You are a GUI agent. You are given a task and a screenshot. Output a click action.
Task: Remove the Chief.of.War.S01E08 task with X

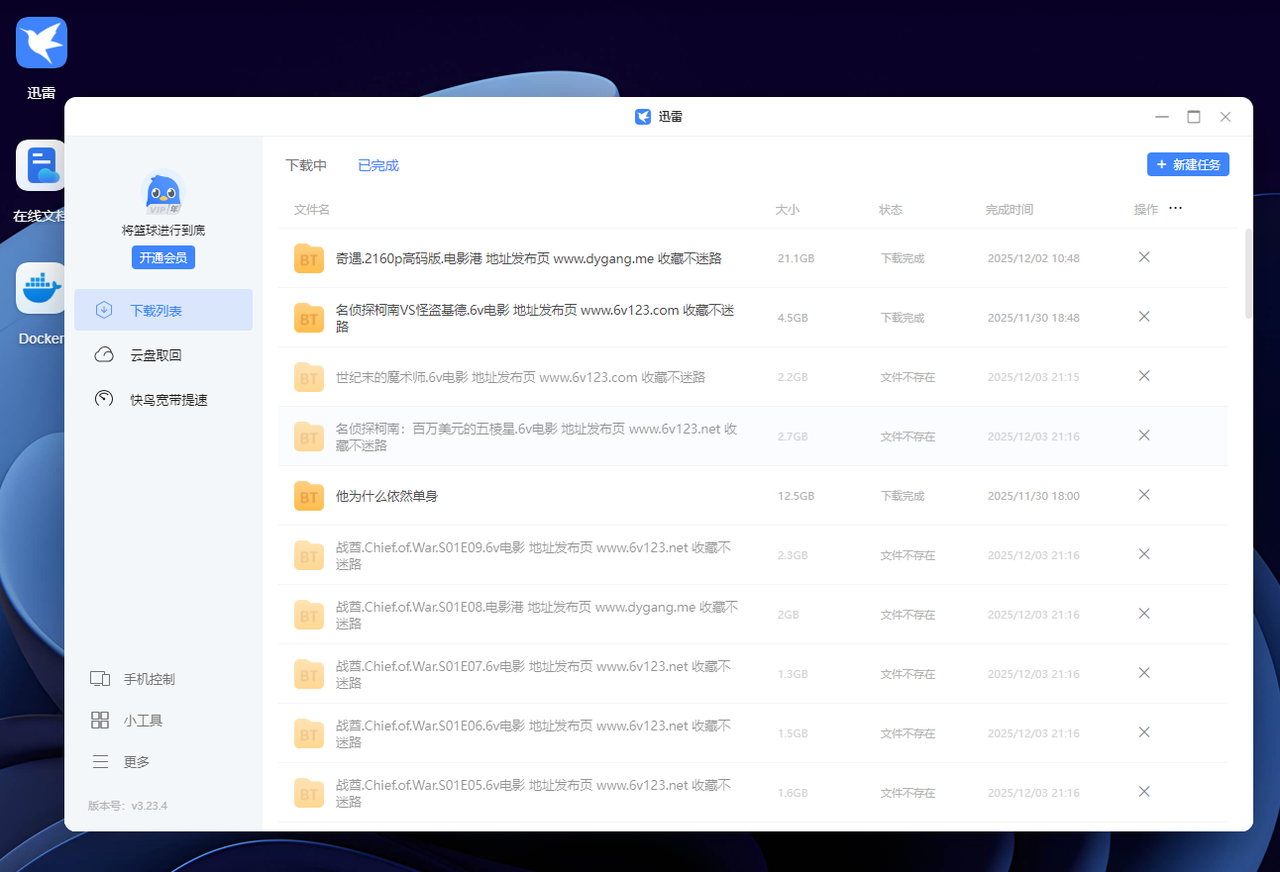tap(1145, 614)
